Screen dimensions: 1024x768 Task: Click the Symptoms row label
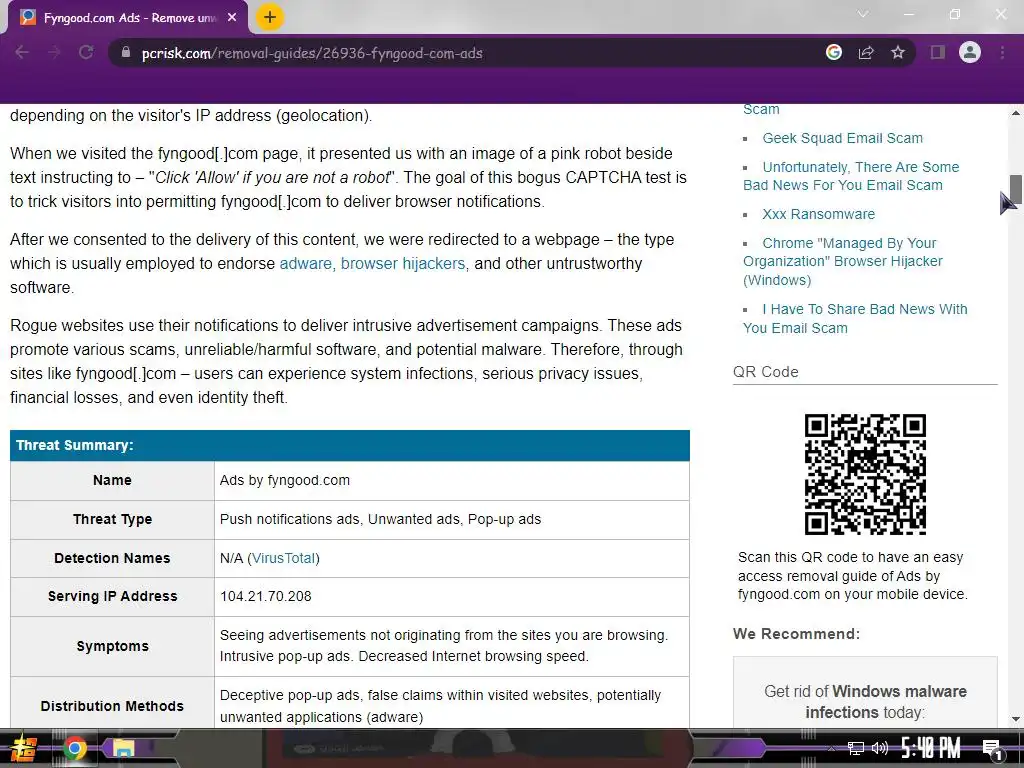pyautogui.click(x=112, y=647)
